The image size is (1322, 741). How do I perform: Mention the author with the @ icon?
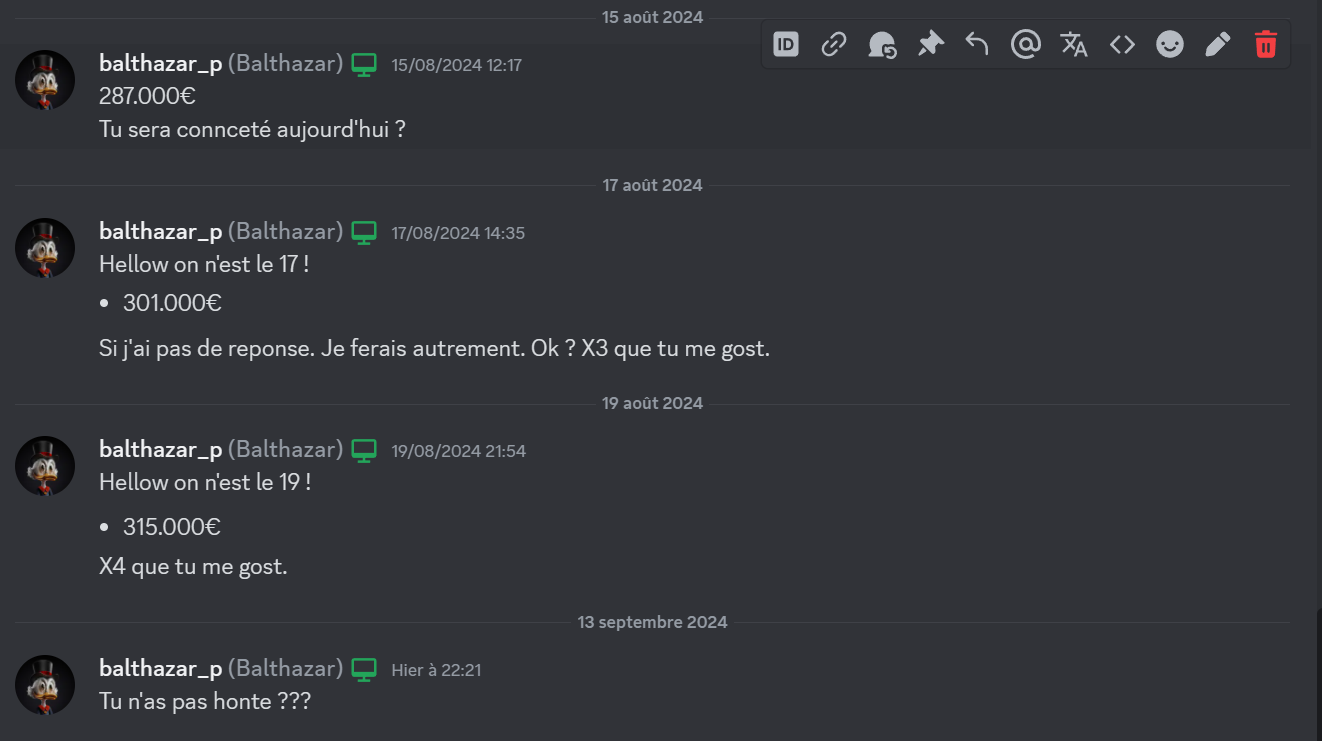(x=1026, y=44)
